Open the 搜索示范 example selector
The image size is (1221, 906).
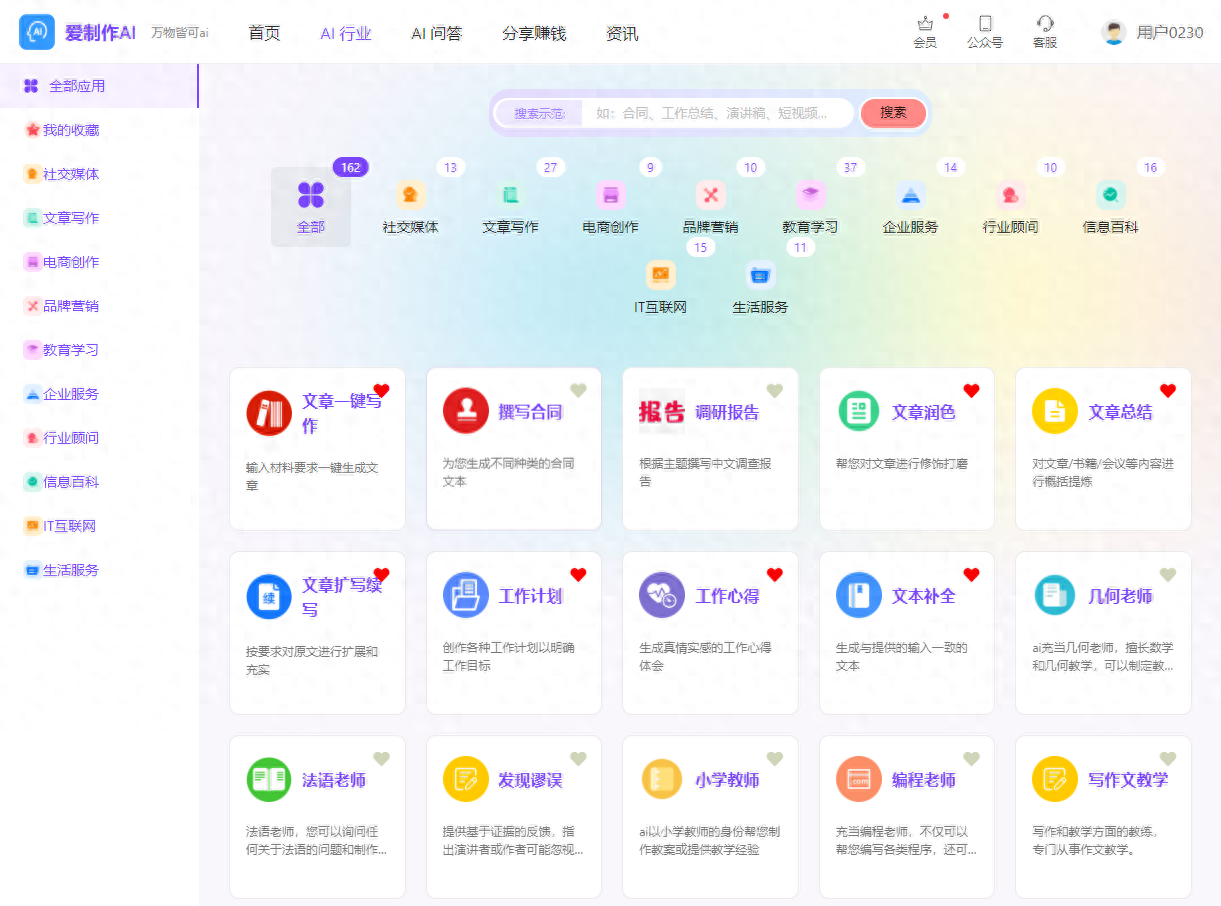[x=540, y=113]
